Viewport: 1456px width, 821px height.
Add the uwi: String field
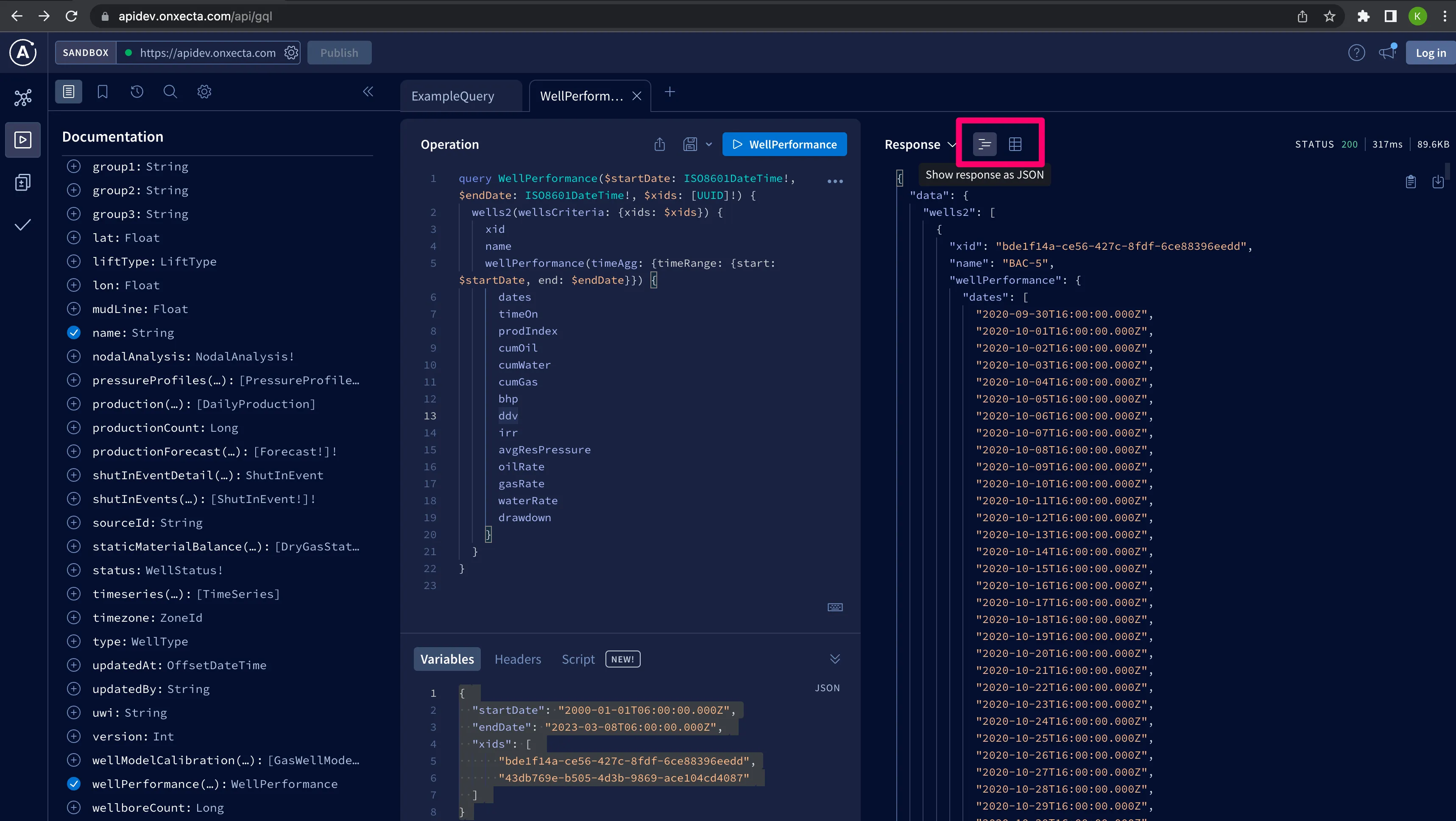pyautogui.click(x=73, y=712)
